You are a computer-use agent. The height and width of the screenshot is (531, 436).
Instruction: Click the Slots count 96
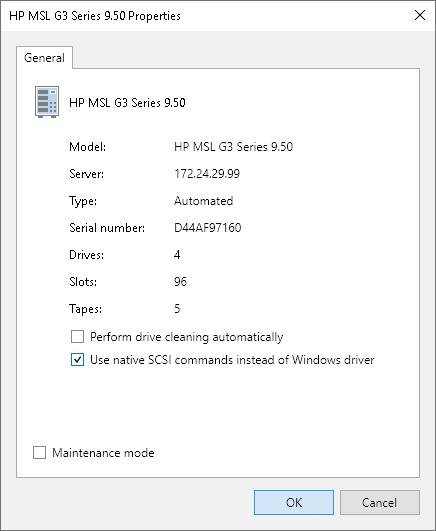(181, 281)
